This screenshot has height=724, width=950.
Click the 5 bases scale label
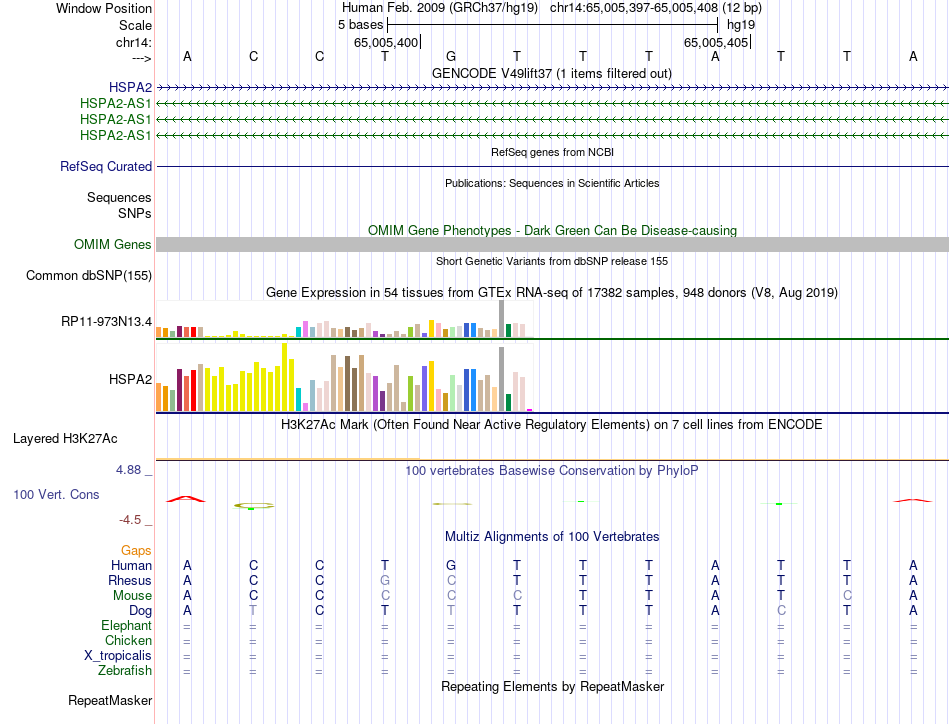coord(360,25)
